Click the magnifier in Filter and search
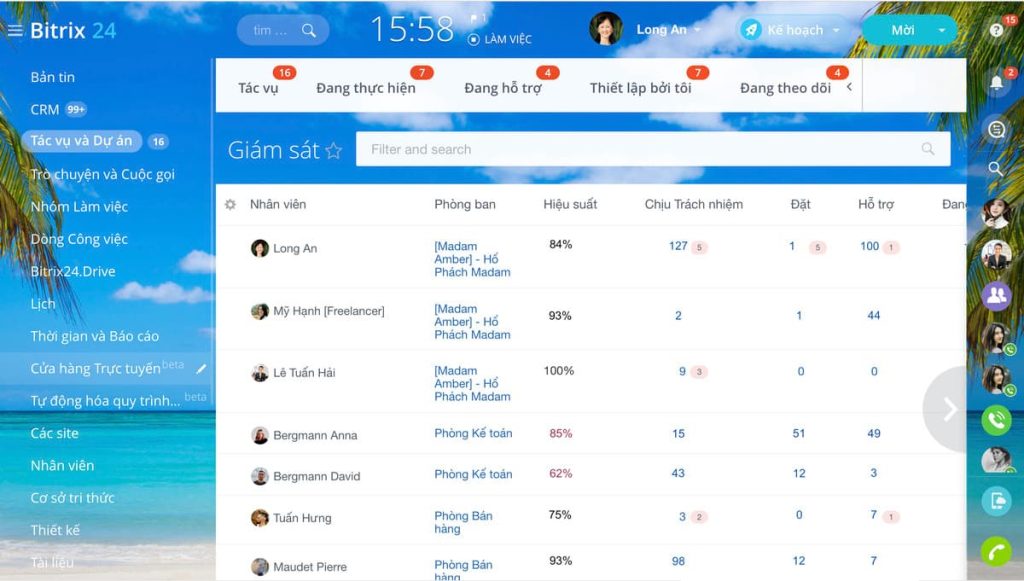Image resolution: width=1024 pixels, height=581 pixels. 927,149
